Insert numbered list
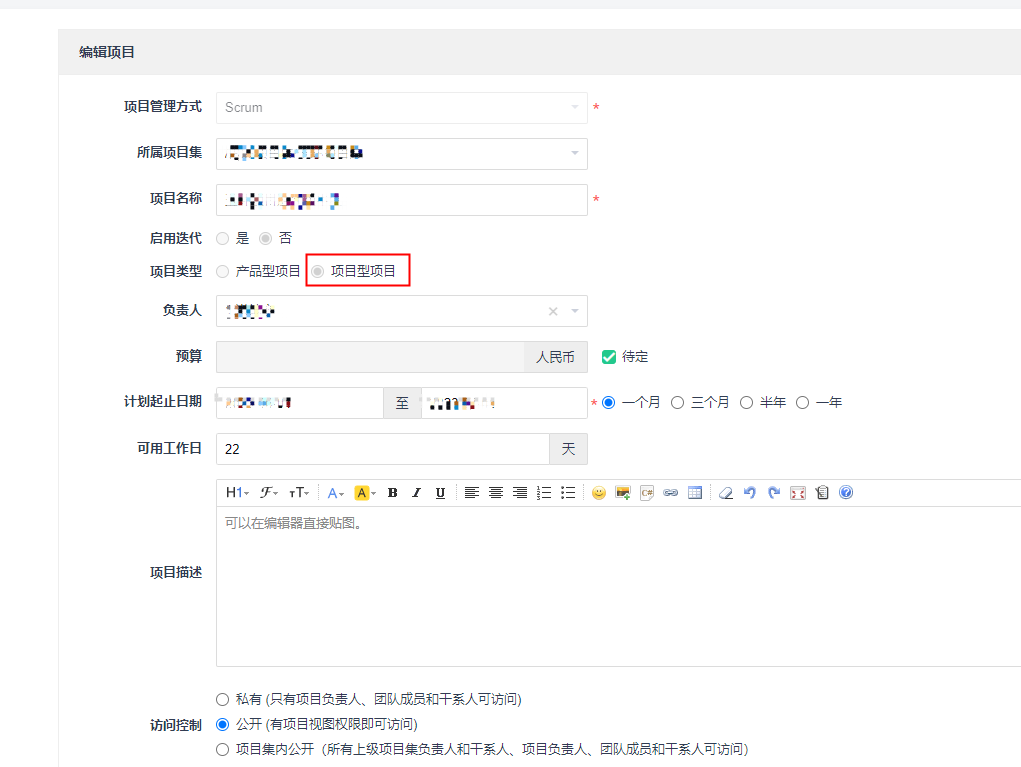1021x767 pixels. click(x=544, y=493)
